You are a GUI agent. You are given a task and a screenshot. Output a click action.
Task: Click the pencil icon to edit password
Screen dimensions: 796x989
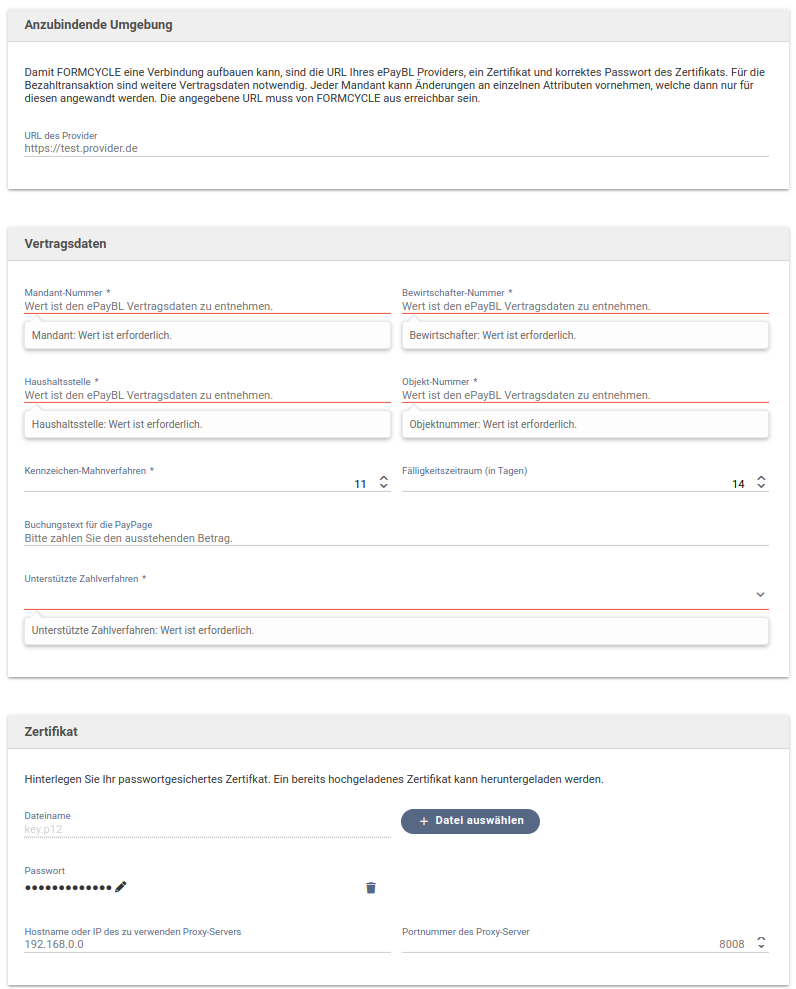pyautogui.click(x=121, y=886)
